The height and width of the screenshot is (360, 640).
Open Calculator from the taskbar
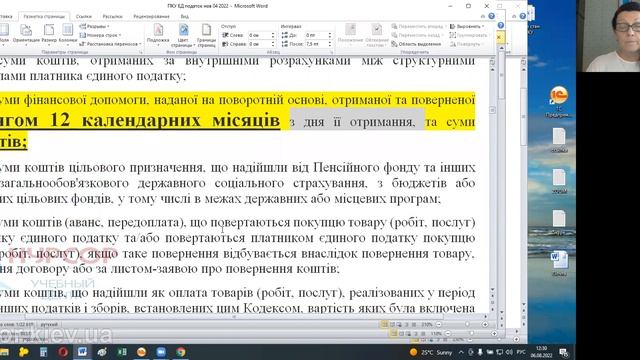click(x=43, y=352)
